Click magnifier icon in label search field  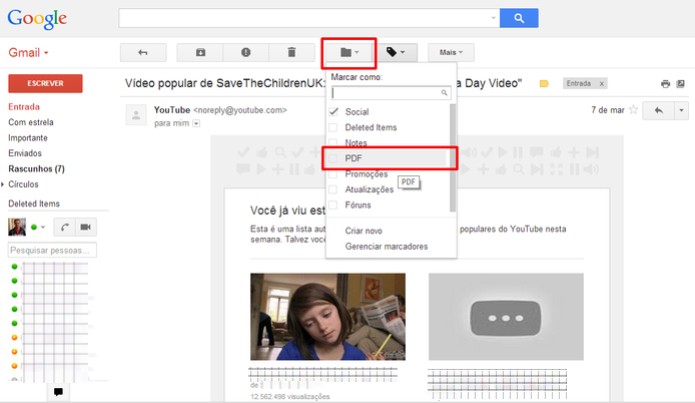(x=444, y=93)
